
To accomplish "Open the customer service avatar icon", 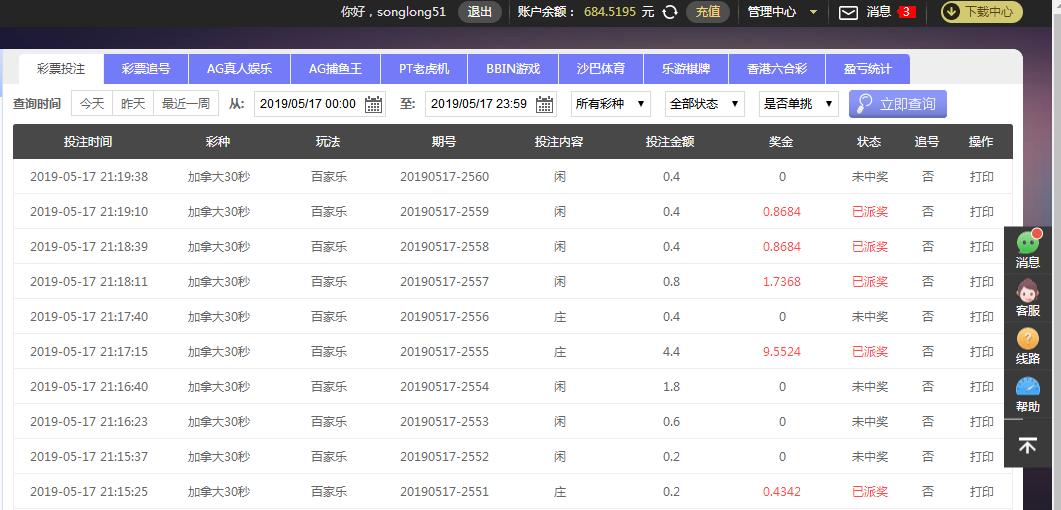I will tap(1027, 291).
